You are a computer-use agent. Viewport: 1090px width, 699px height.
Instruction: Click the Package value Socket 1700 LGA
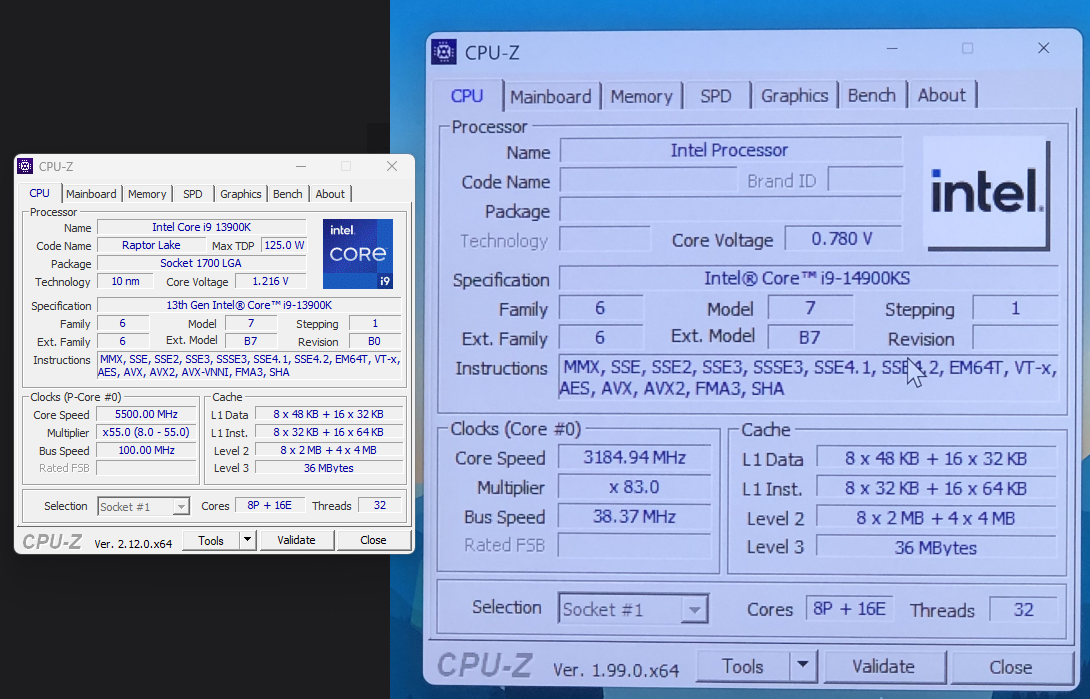[202, 263]
